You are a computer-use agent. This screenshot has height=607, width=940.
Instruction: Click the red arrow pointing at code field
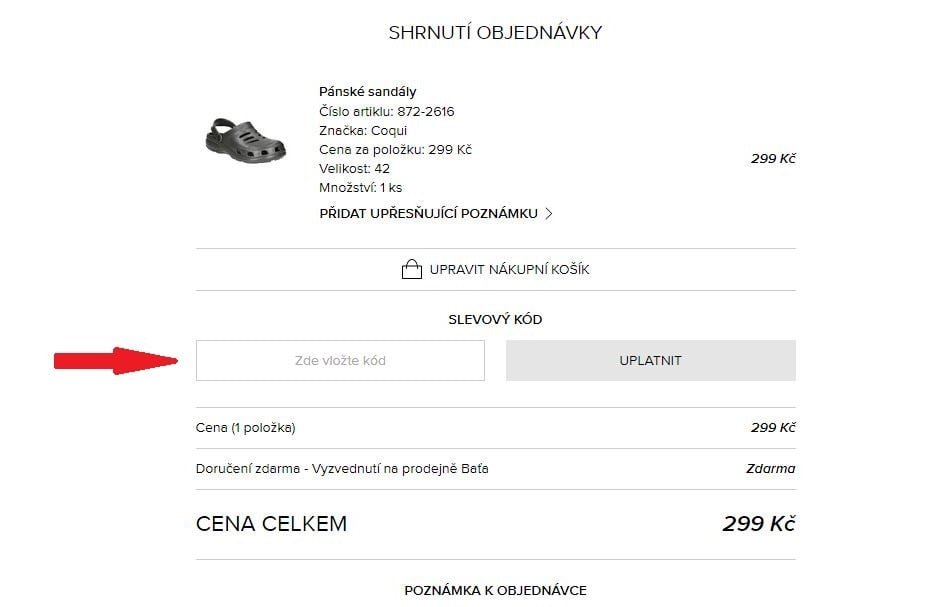tap(114, 360)
